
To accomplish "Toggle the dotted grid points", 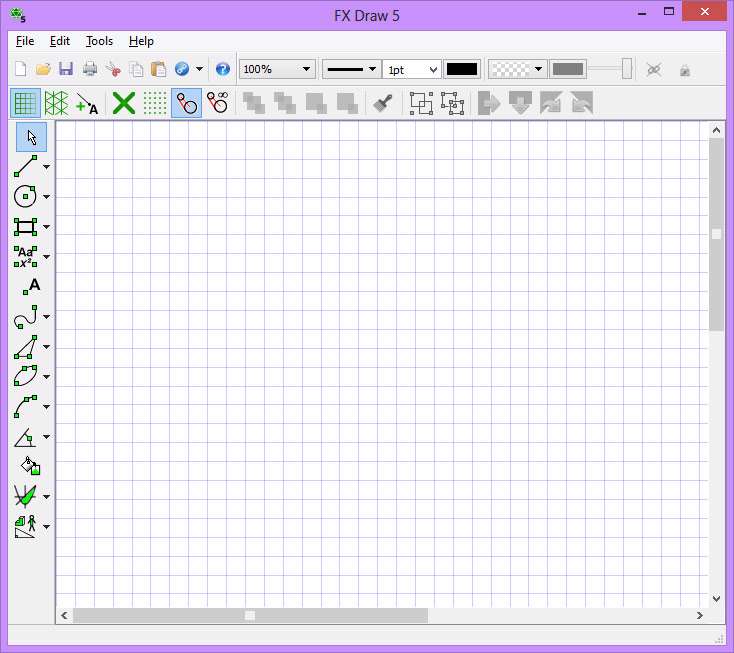I will [155, 103].
